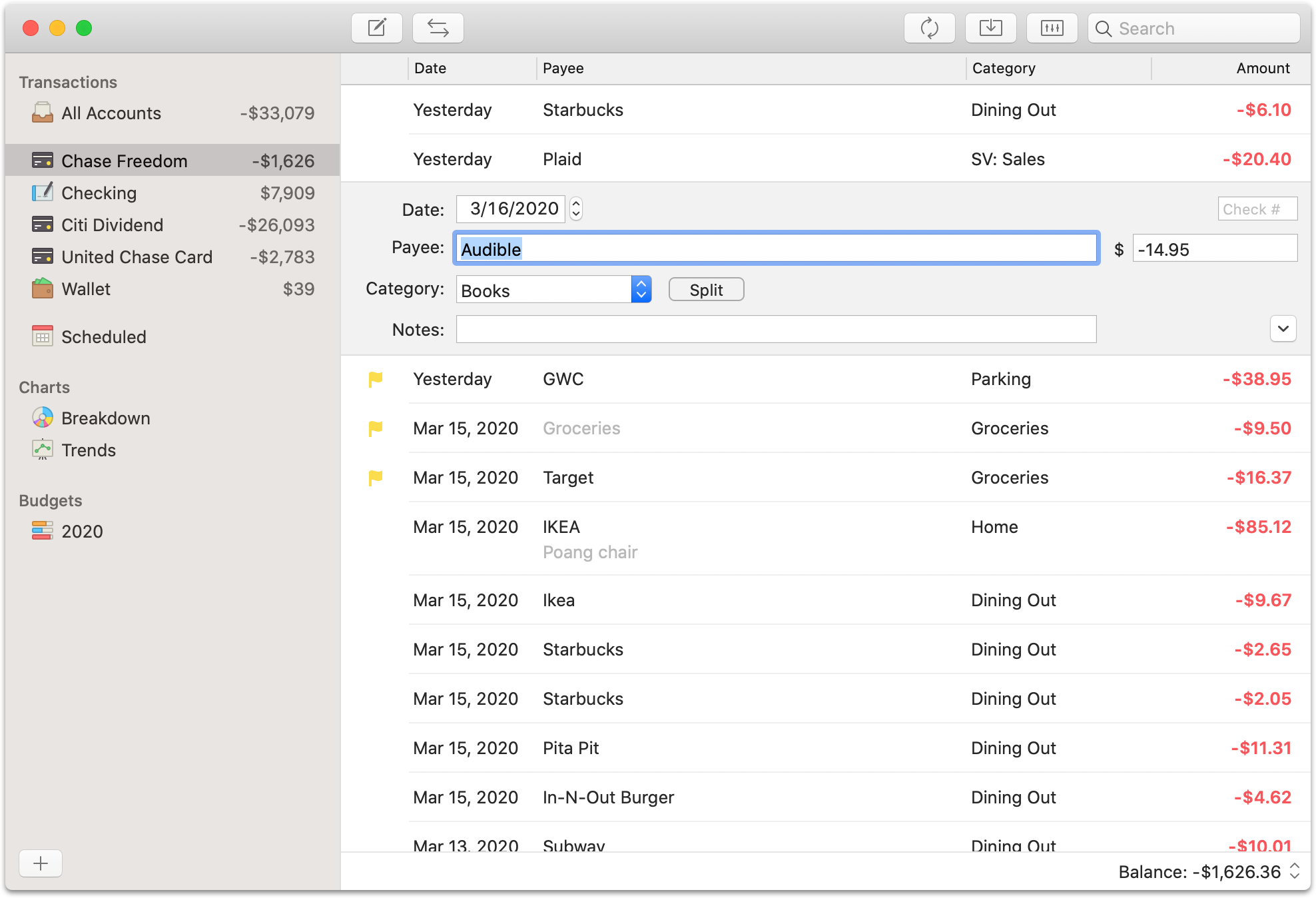The width and height of the screenshot is (1316, 898).
Task: Click the yellow flag on Target row
Action: tap(376, 478)
